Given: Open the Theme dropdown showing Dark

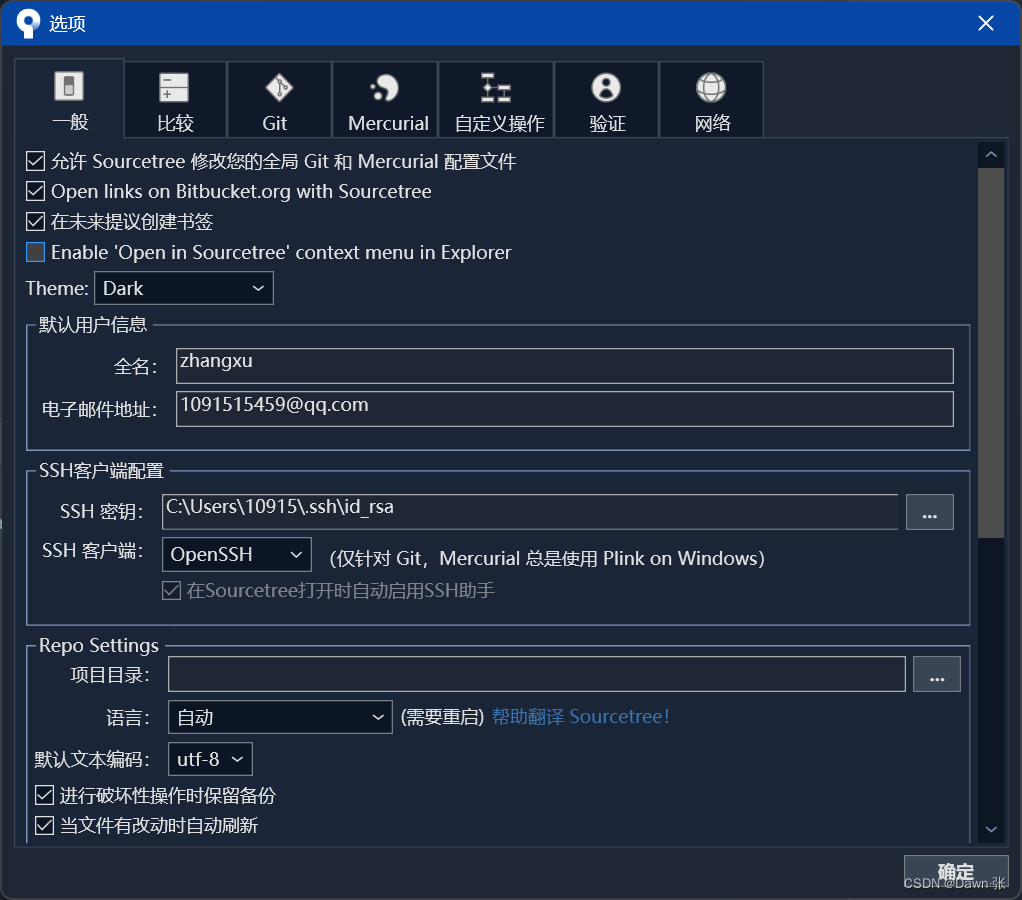Looking at the screenshot, I should click(183, 288).
